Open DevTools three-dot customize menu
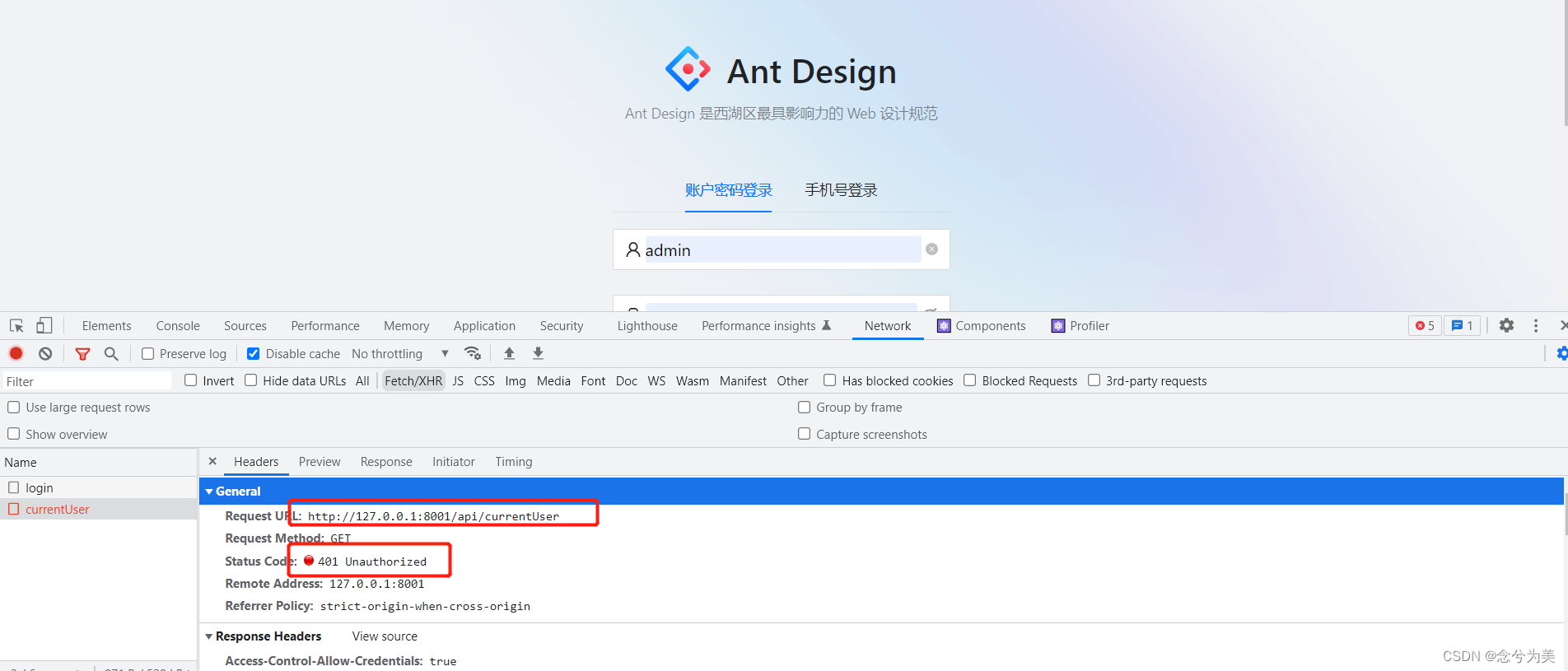1568x671 pixels. coord(1536,326)
